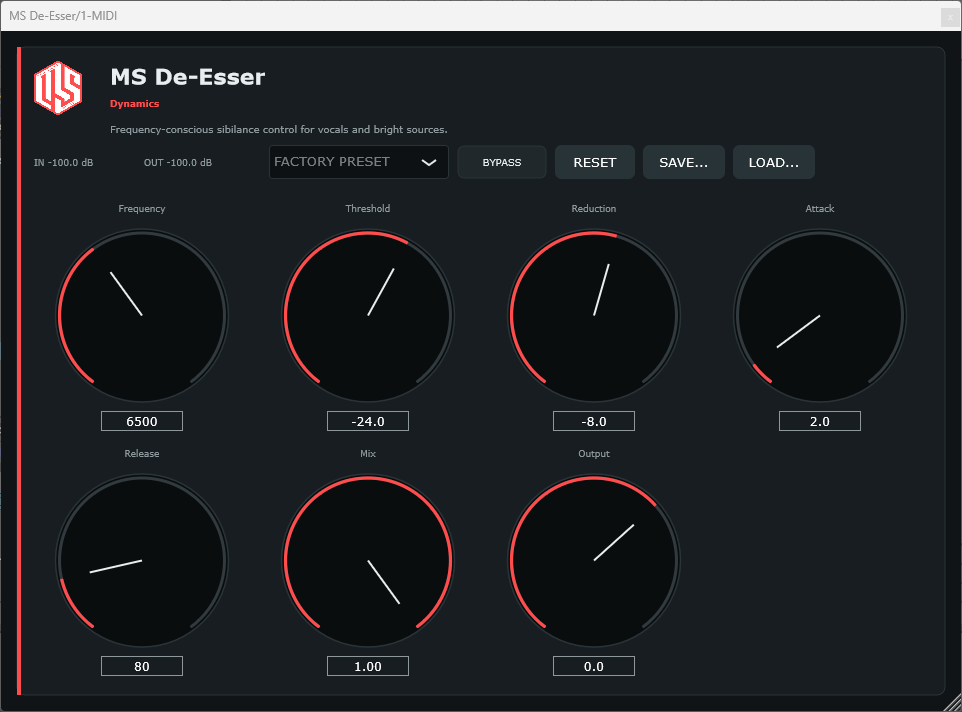This screenshot has height=712, width=962.
Task: Click the window resize grip in the corner
Action: point(953,703)
